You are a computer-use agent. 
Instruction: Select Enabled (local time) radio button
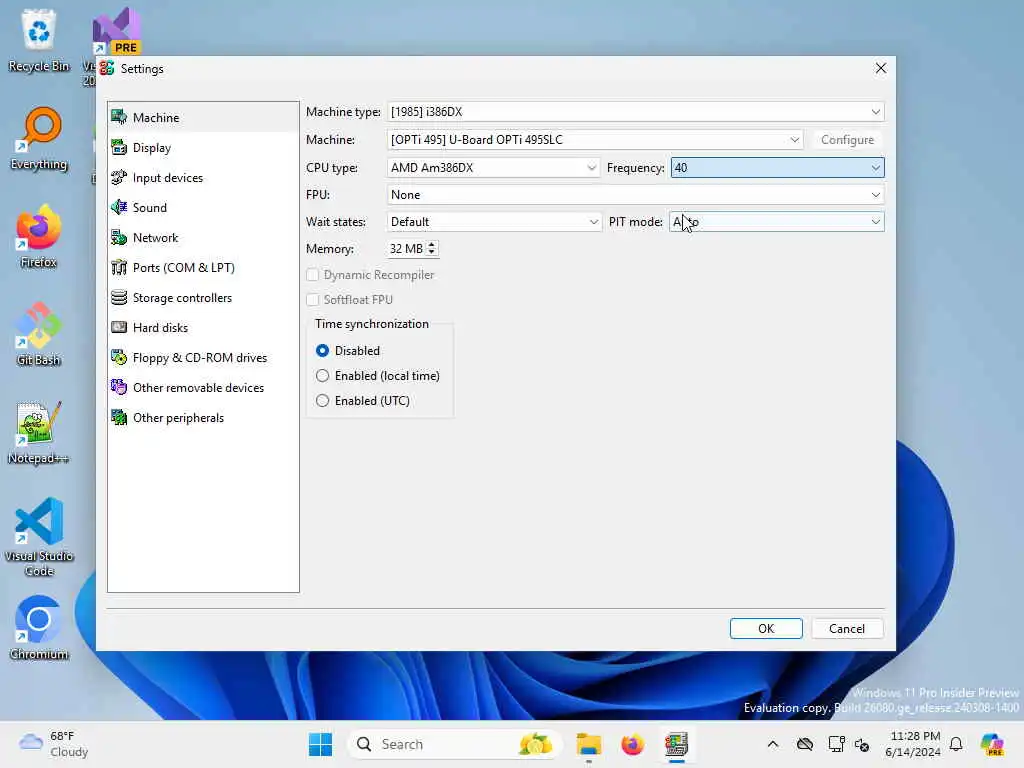click(323, 376)
